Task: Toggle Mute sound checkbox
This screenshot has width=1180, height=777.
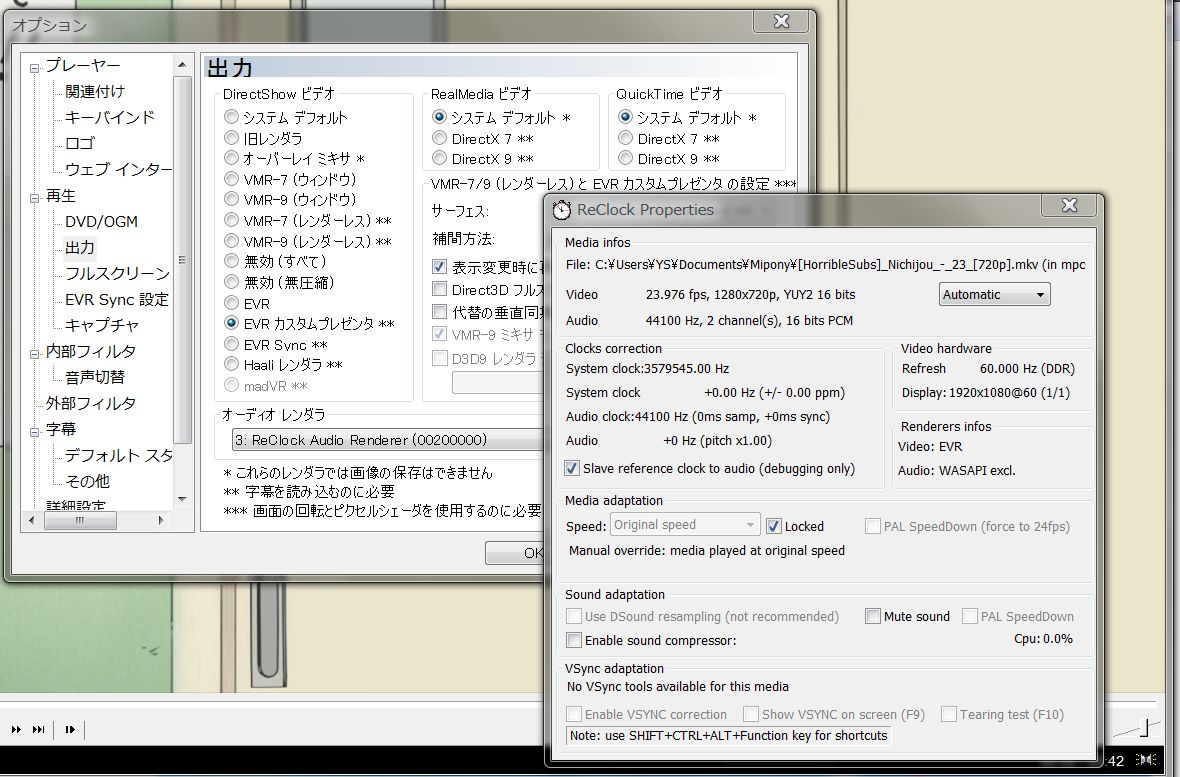Action: 873,617
